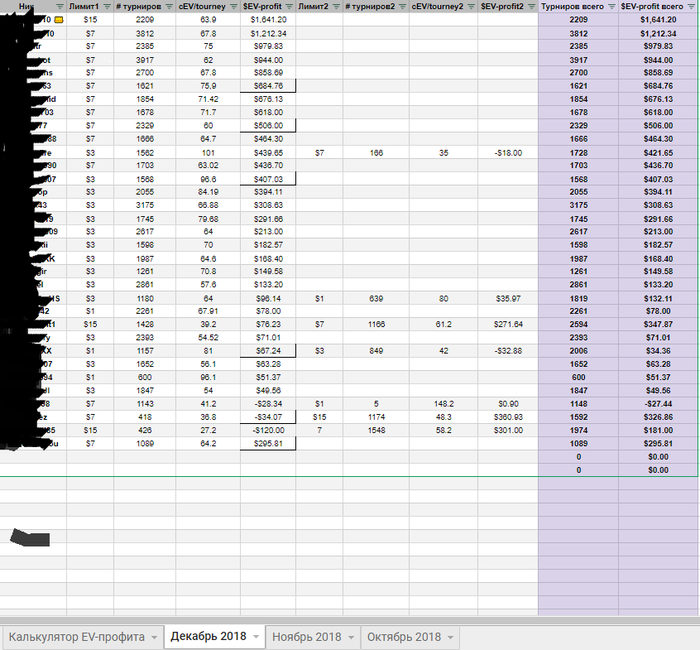Open filter for cEV/tourney2 column
The image size is (700, 650).
[x=471, y=7]
